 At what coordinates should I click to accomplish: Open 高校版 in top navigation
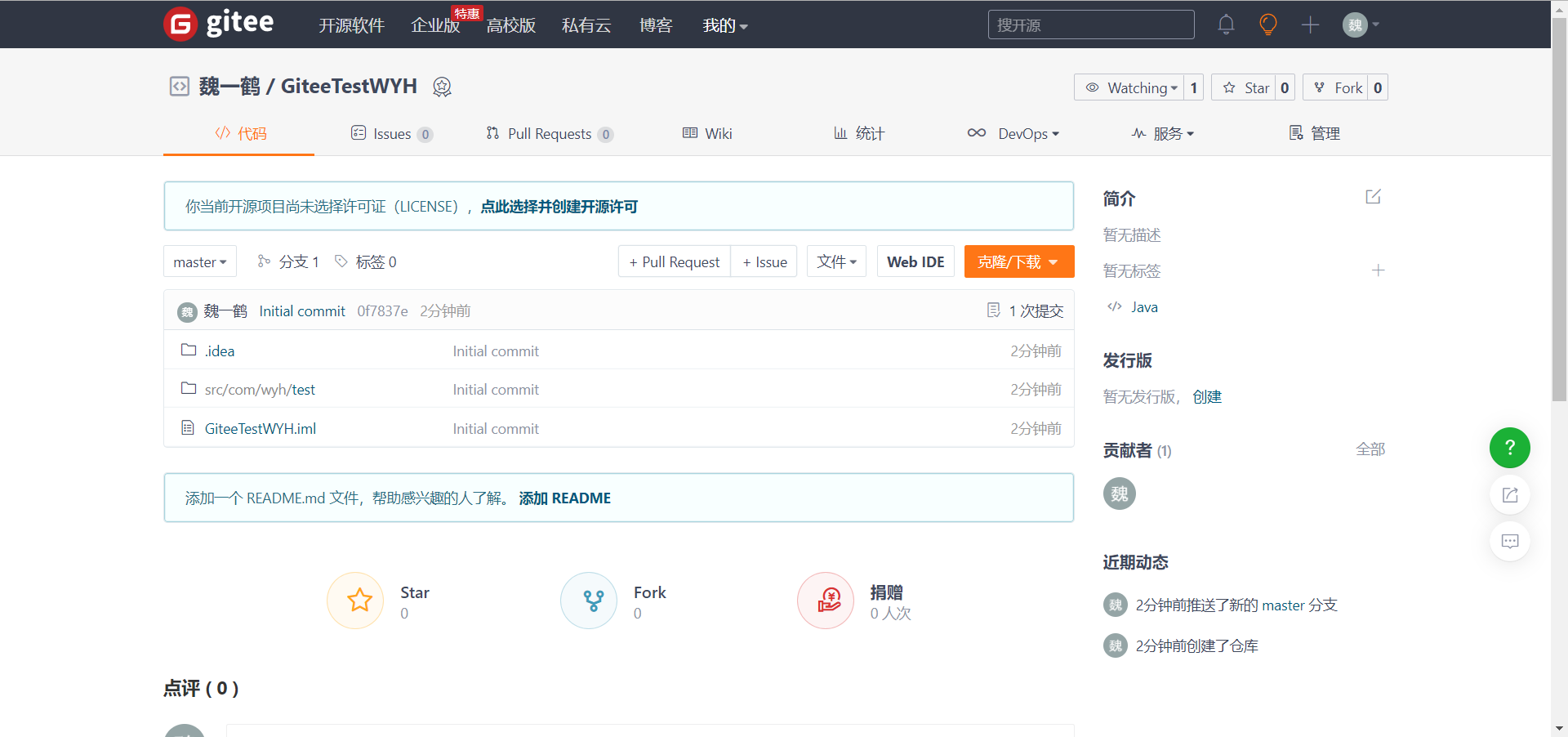click(511, 25)
